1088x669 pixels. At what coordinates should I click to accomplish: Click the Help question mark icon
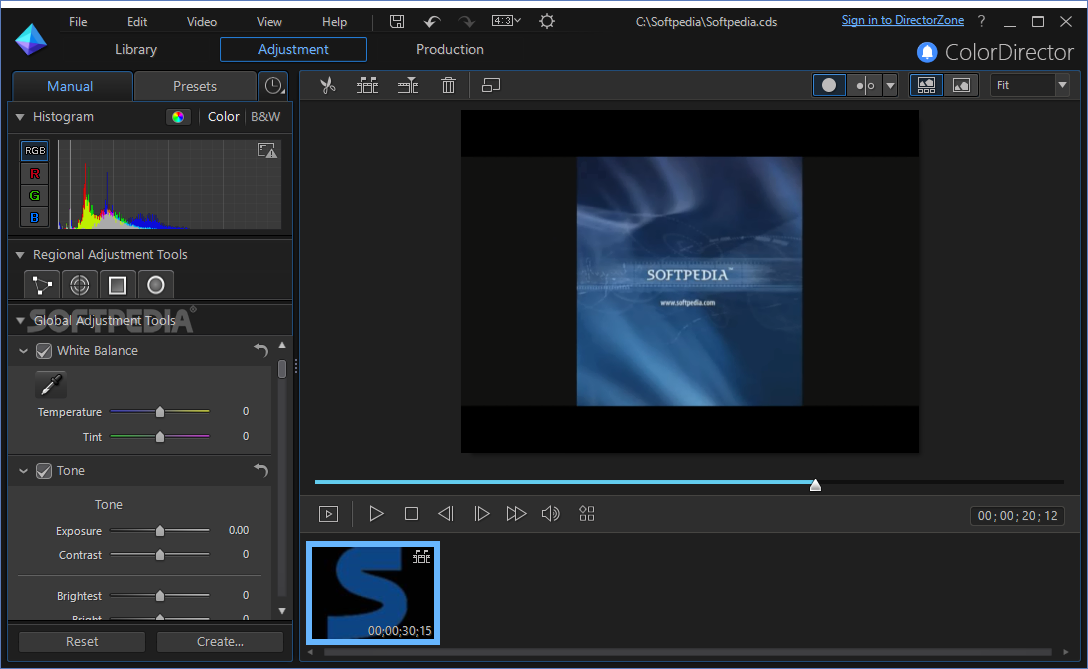click(981, 22)
